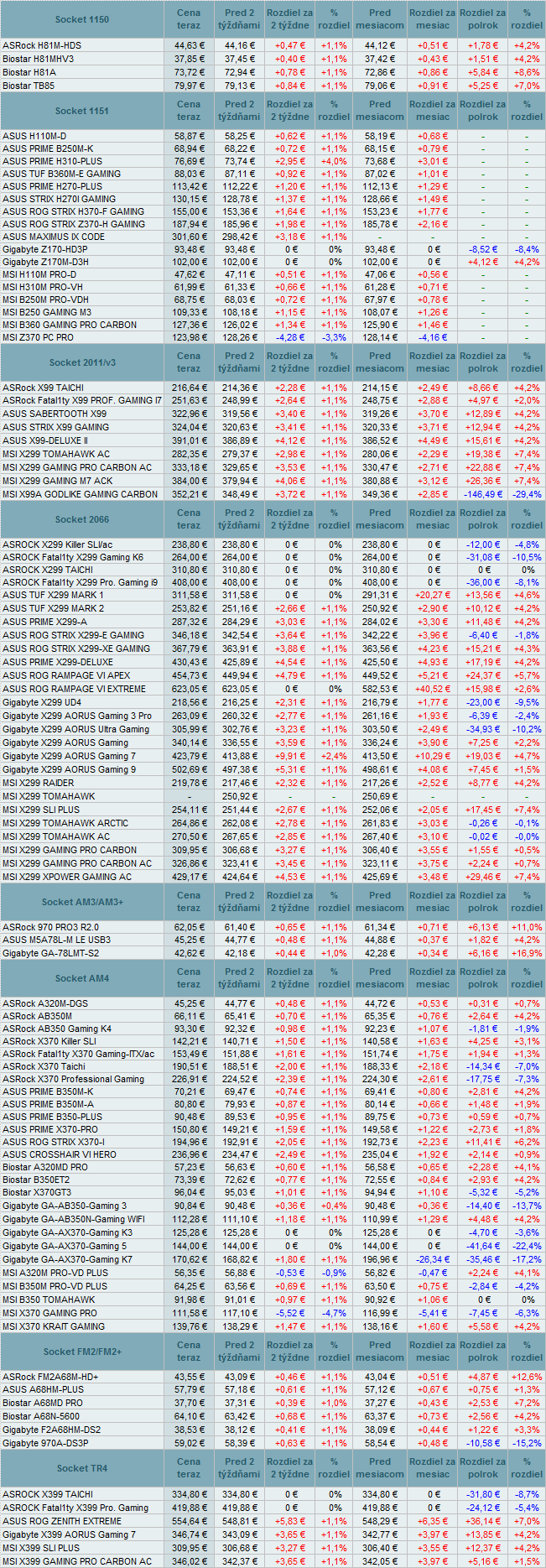Select the ASRock H81M-HDS row name
Image resolution: width=546 pixels, height=1568 pixels.
click(42, 45)
